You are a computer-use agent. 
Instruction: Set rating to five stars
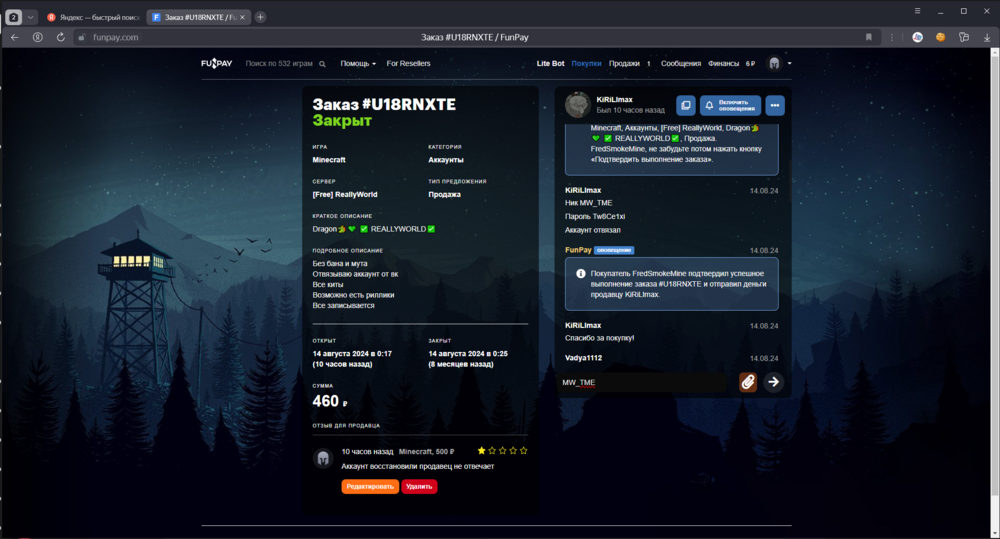(524, 450)
